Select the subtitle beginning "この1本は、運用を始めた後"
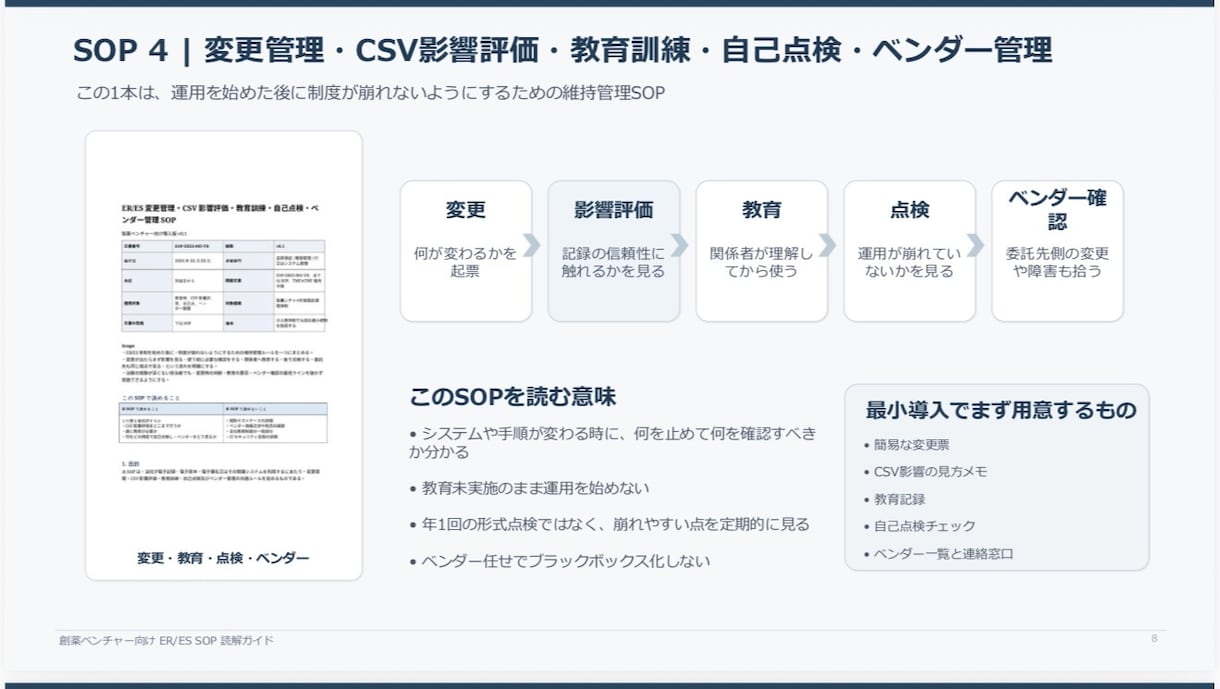The width and height of the screenshot is (1220, 689). (x=371, y=93)
